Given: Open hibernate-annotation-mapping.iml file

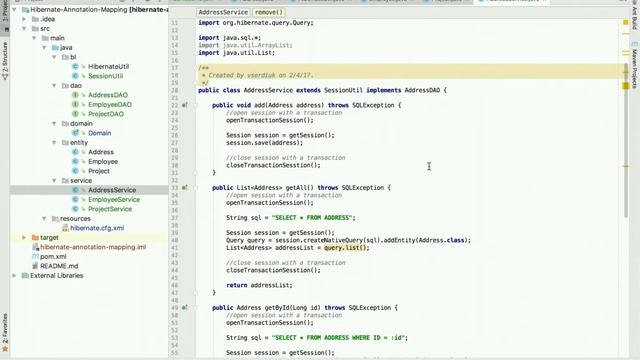Looking at the screenshot, I should point(93,247).
